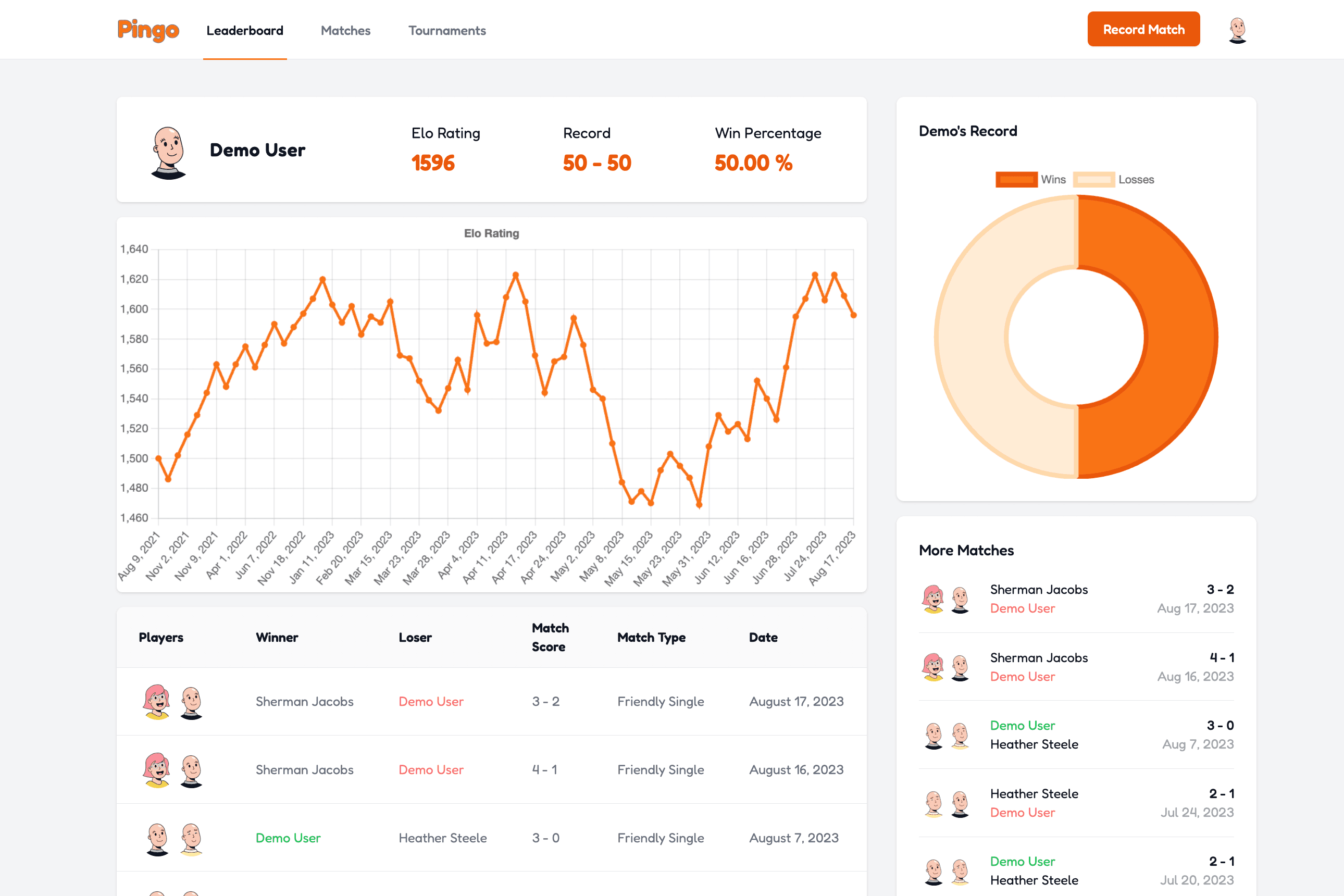Open the Tournaments tab
Image resolution: width=1344 pixels, height=896 pixels.
point(447,31)
